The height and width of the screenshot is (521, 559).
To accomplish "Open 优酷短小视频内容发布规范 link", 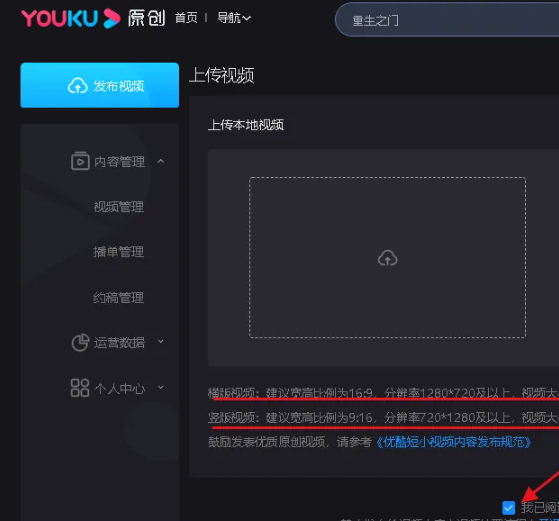I will (x=453, y=442).
